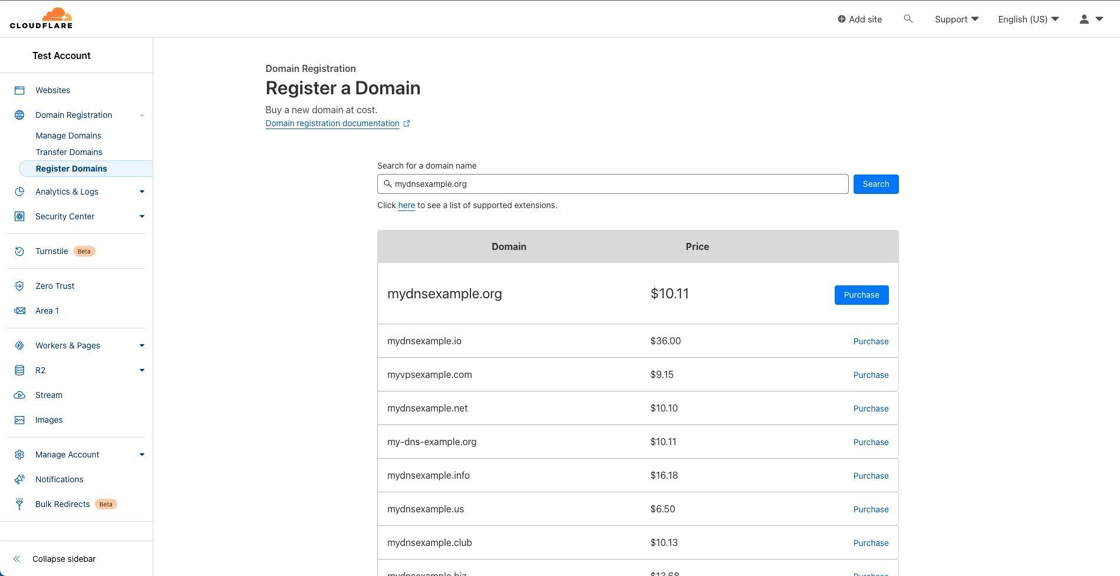Collapse the Domain Registration section arrow
The width and height of the screenshot is (1120, 576).
pyautogui.click(x=142, y=115)
